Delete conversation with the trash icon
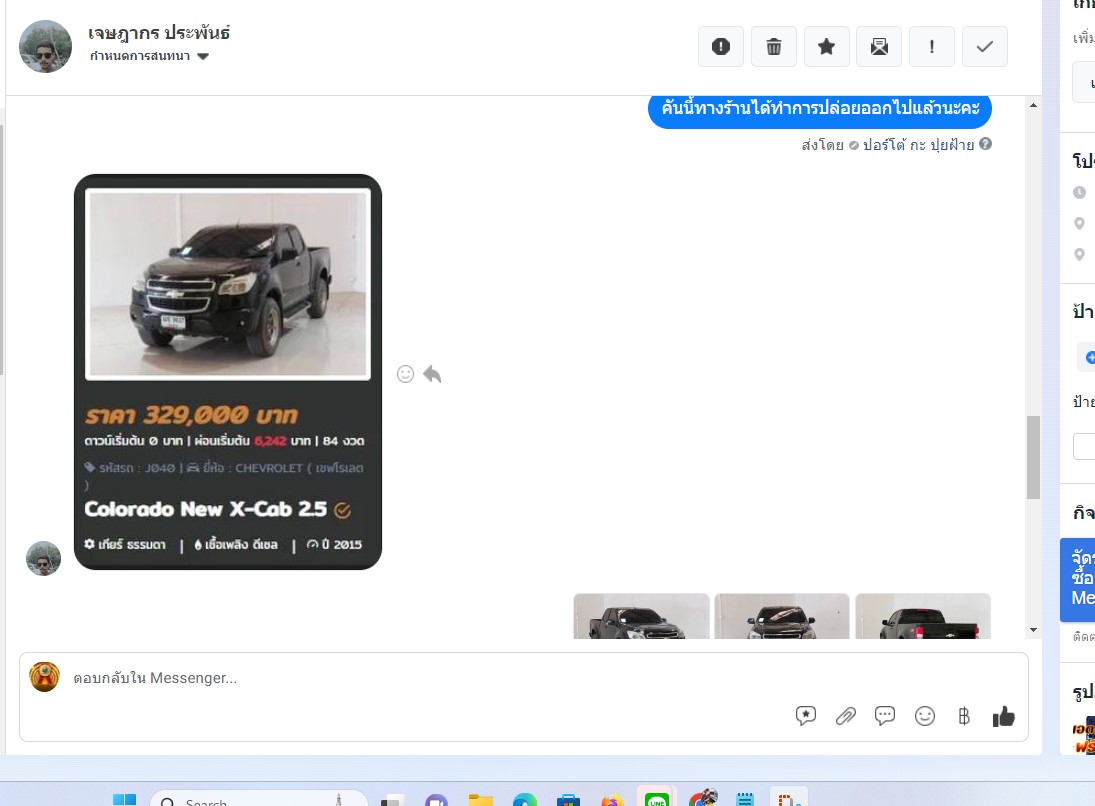This screenshot has height=806, width=1095. tap(773, 47)
